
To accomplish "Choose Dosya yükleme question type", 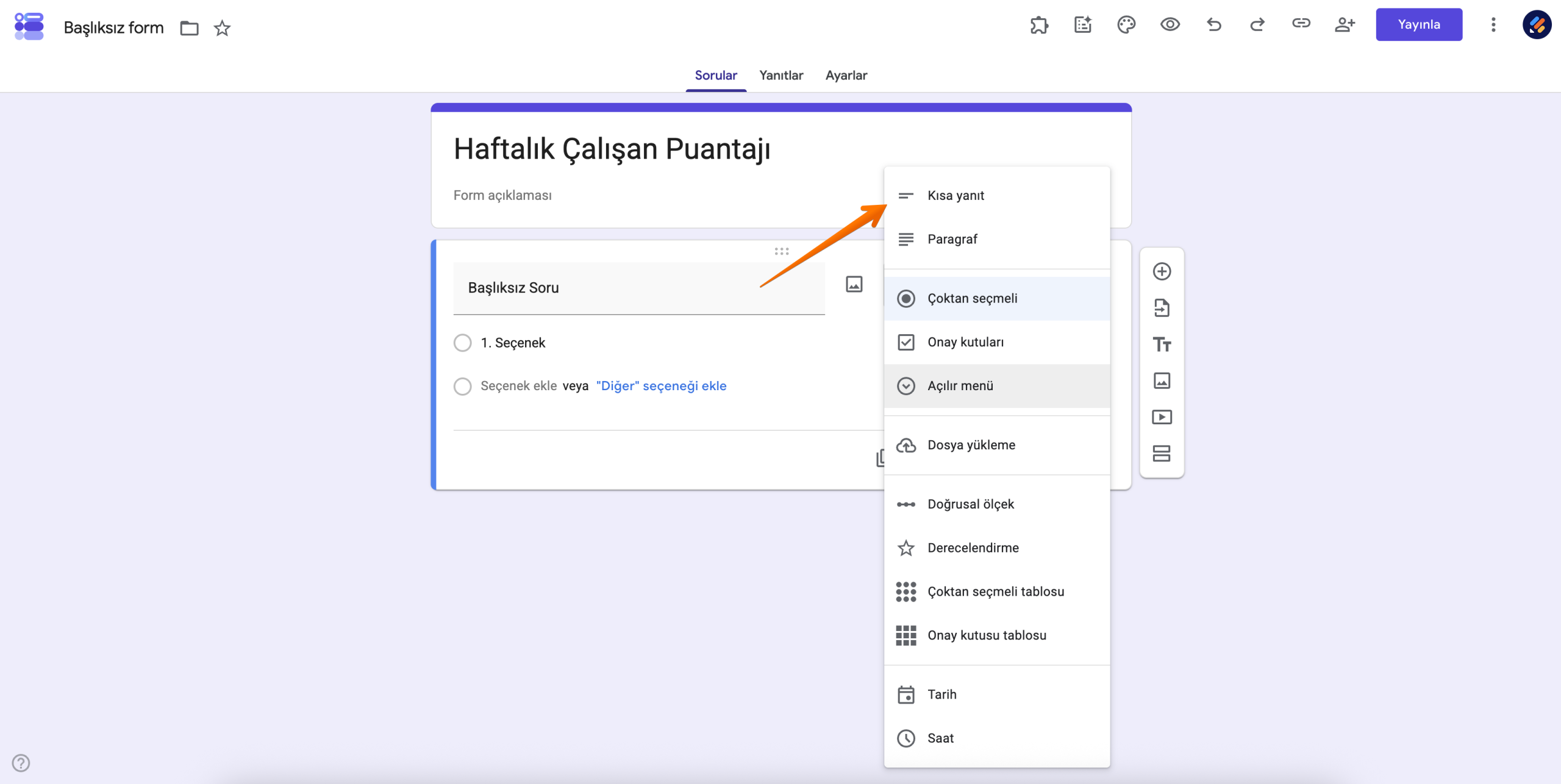I will 997,445.
